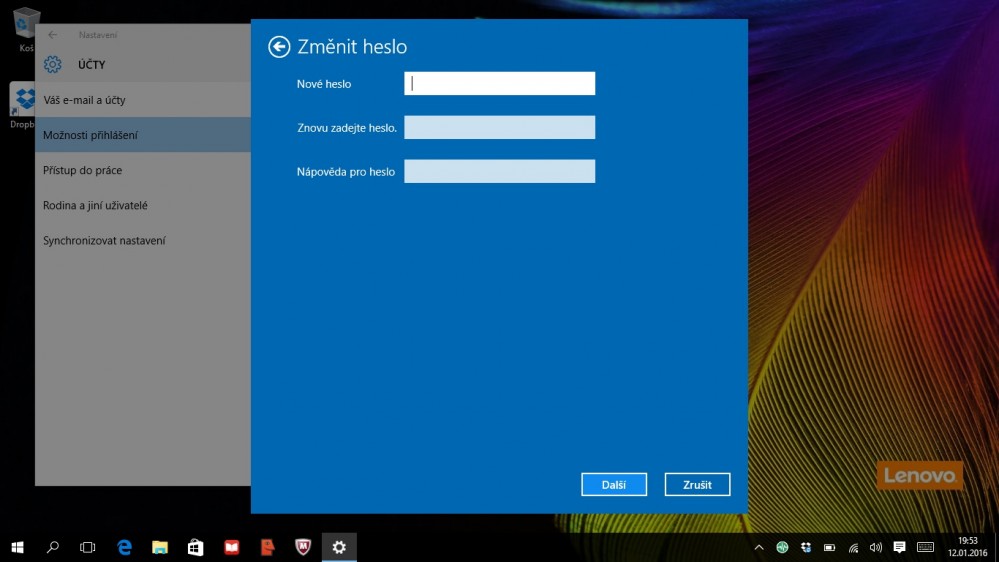Open the touch keyboard tray icon
This screenshot has width=999, height=562.
(925, 547)
